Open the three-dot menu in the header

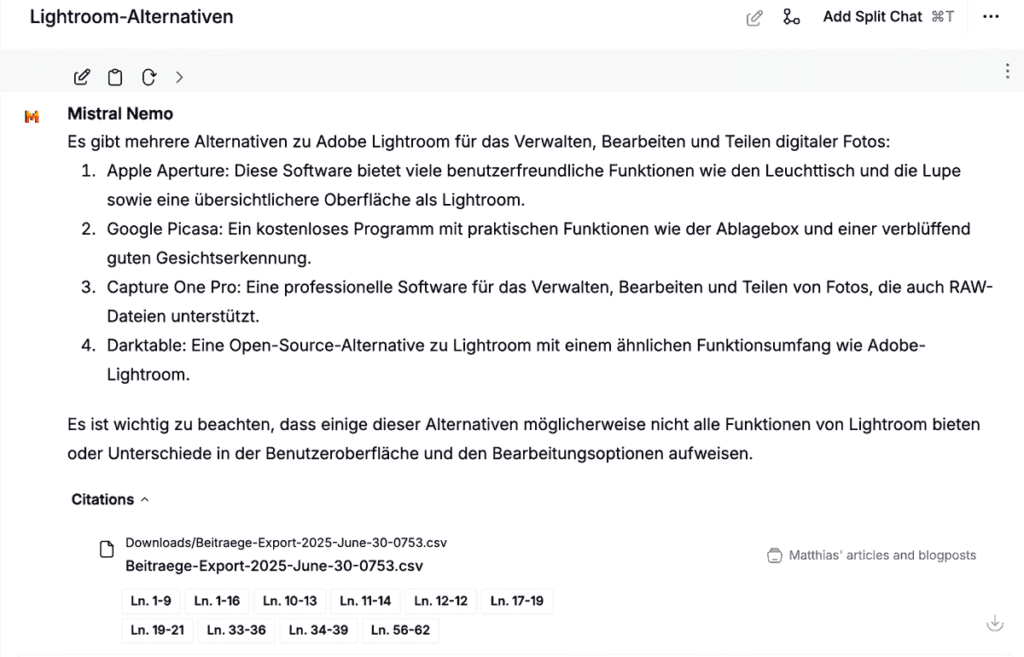pos(991,17)
